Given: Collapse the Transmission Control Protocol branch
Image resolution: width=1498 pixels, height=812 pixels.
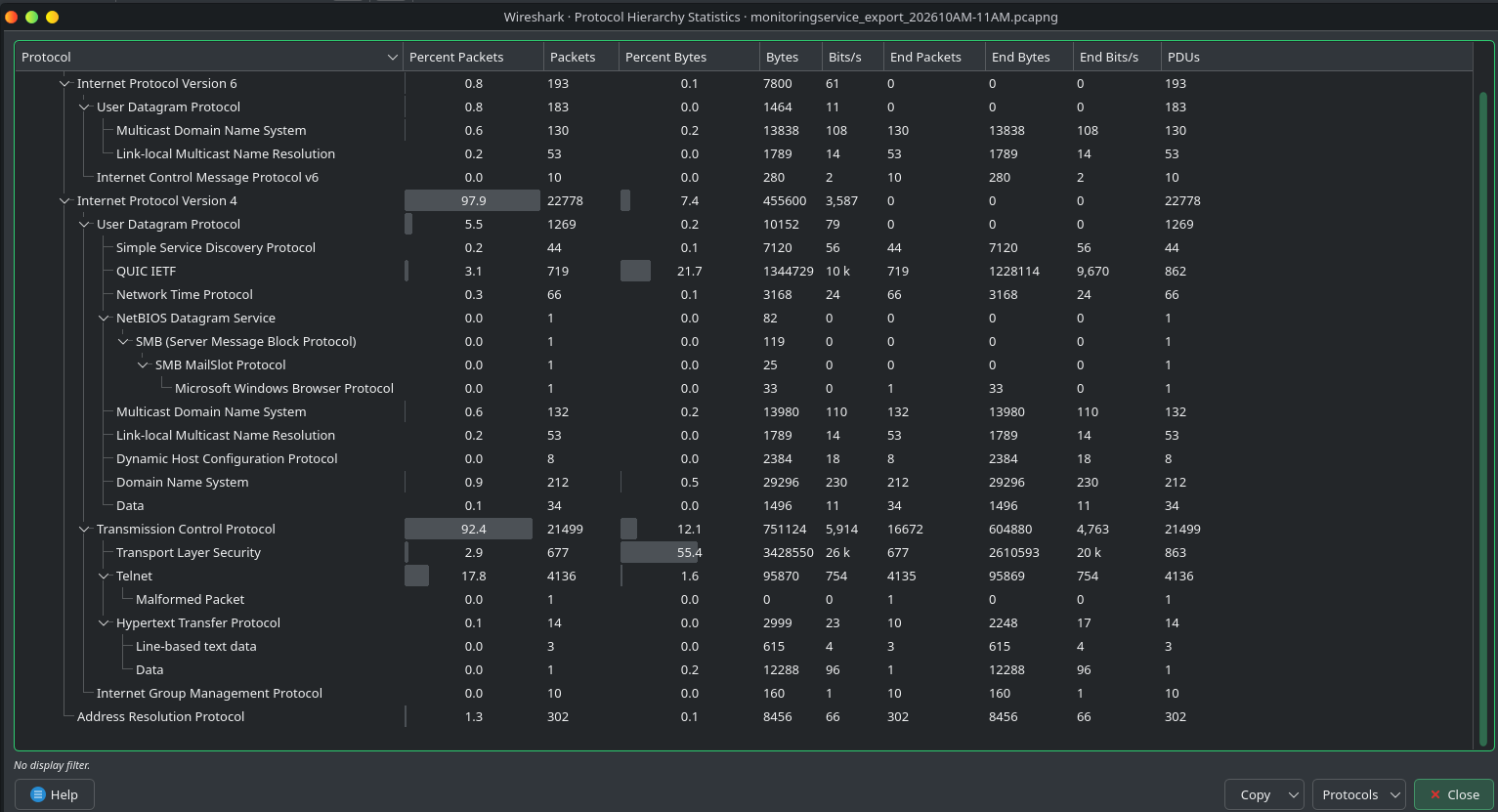Looking at the screenshot, I should pyautogui.click(x=84, y=529).
